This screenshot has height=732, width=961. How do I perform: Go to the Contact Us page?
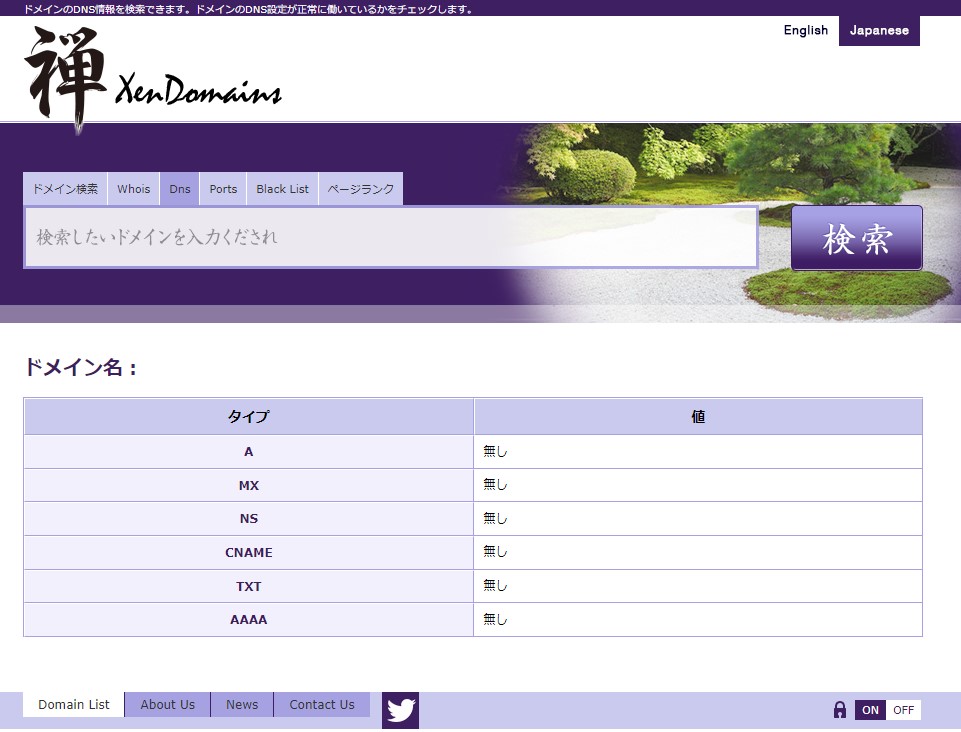tap(322, 704)
